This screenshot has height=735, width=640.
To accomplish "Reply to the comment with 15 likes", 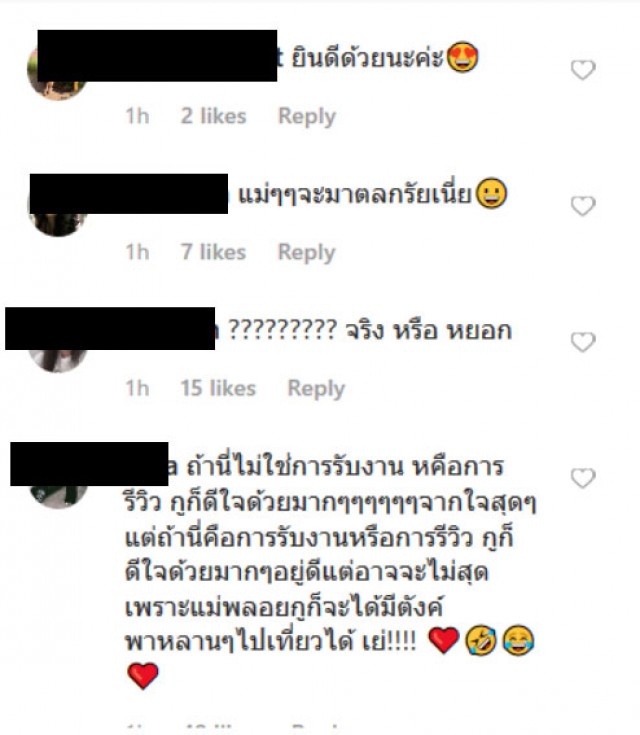I will (316, 388).
